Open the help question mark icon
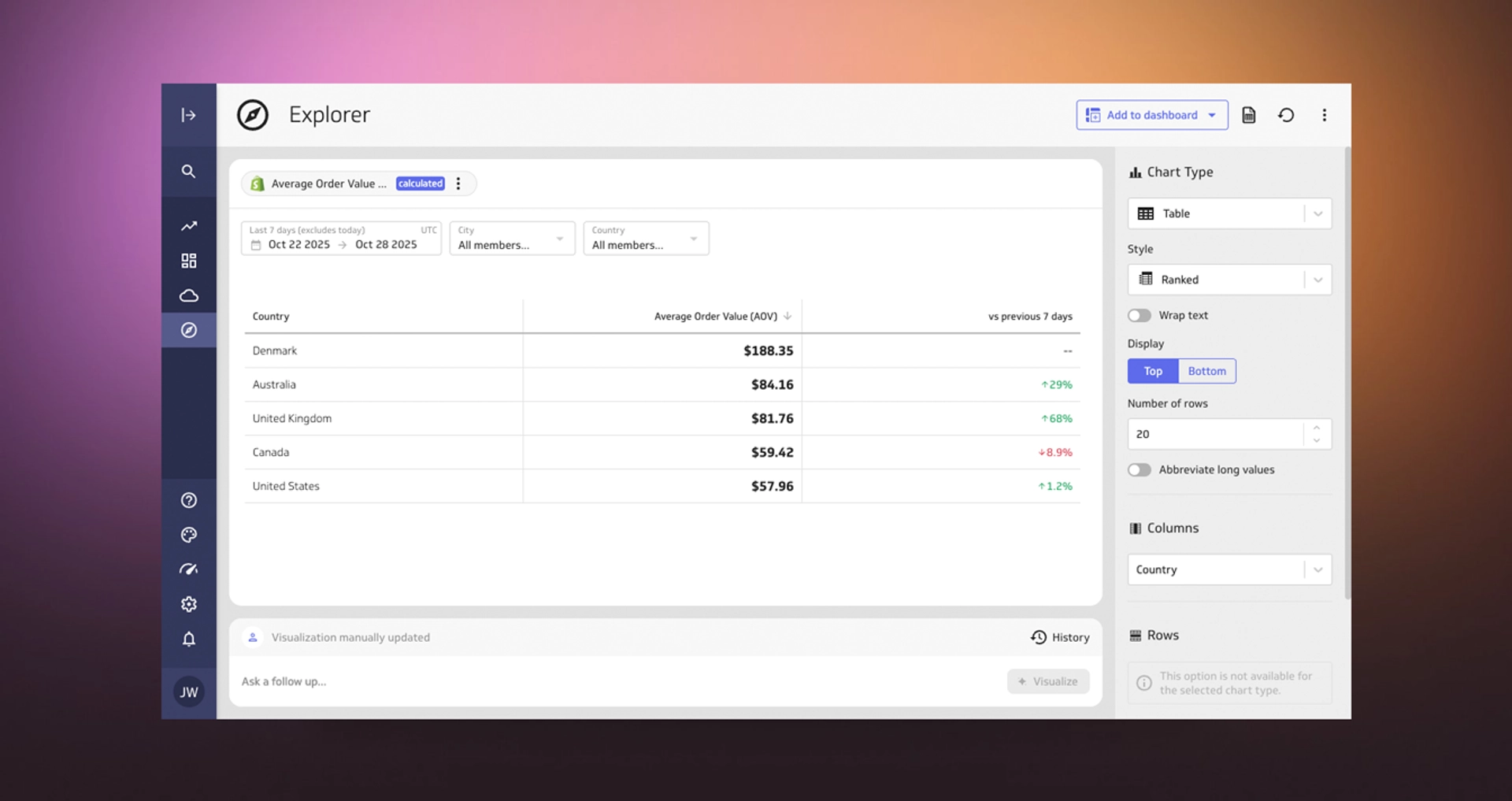Image resolution: width=1512 pixels, height=801 pixels. [188, 500]
